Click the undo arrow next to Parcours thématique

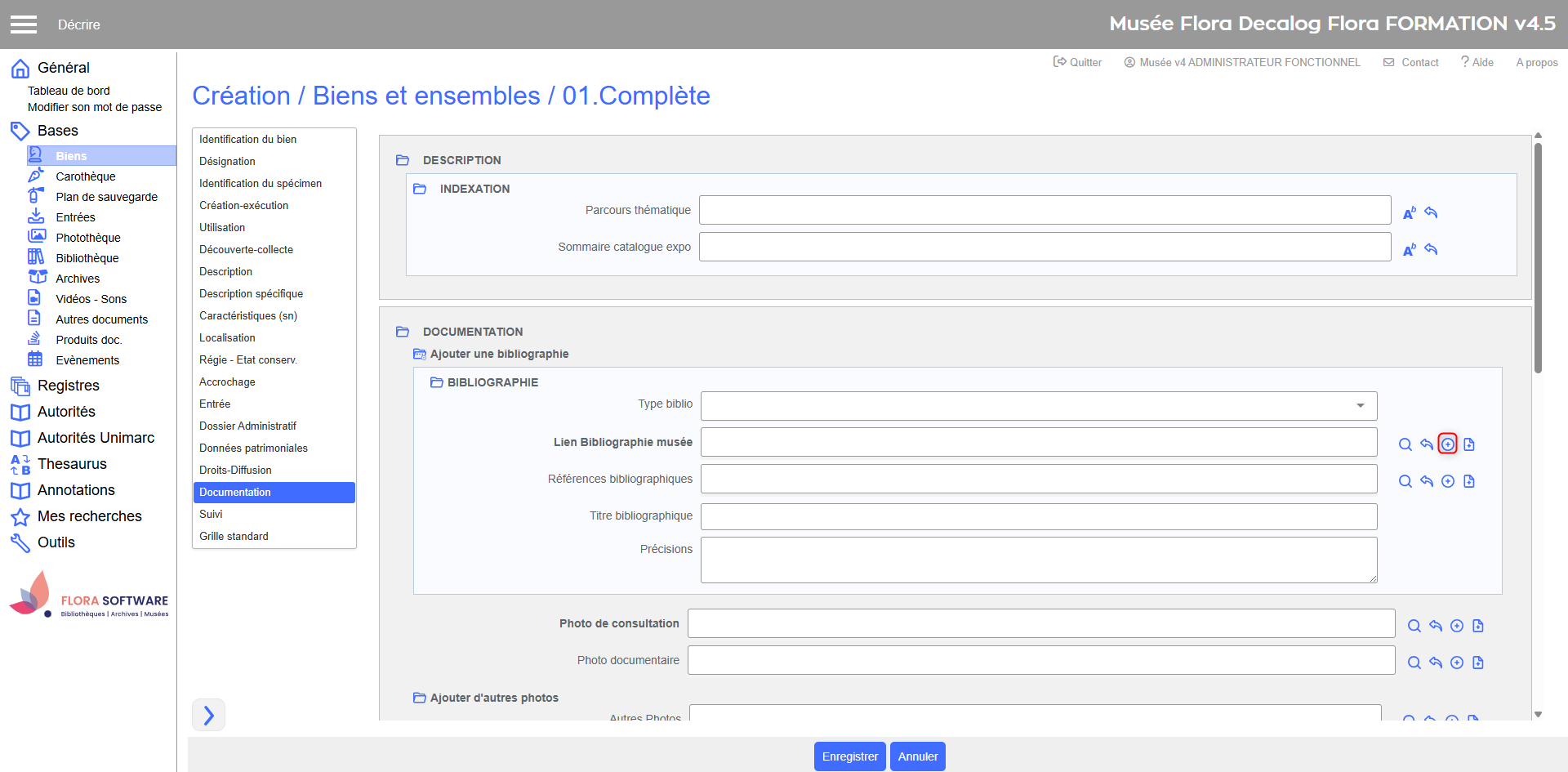pos(1431,212)
